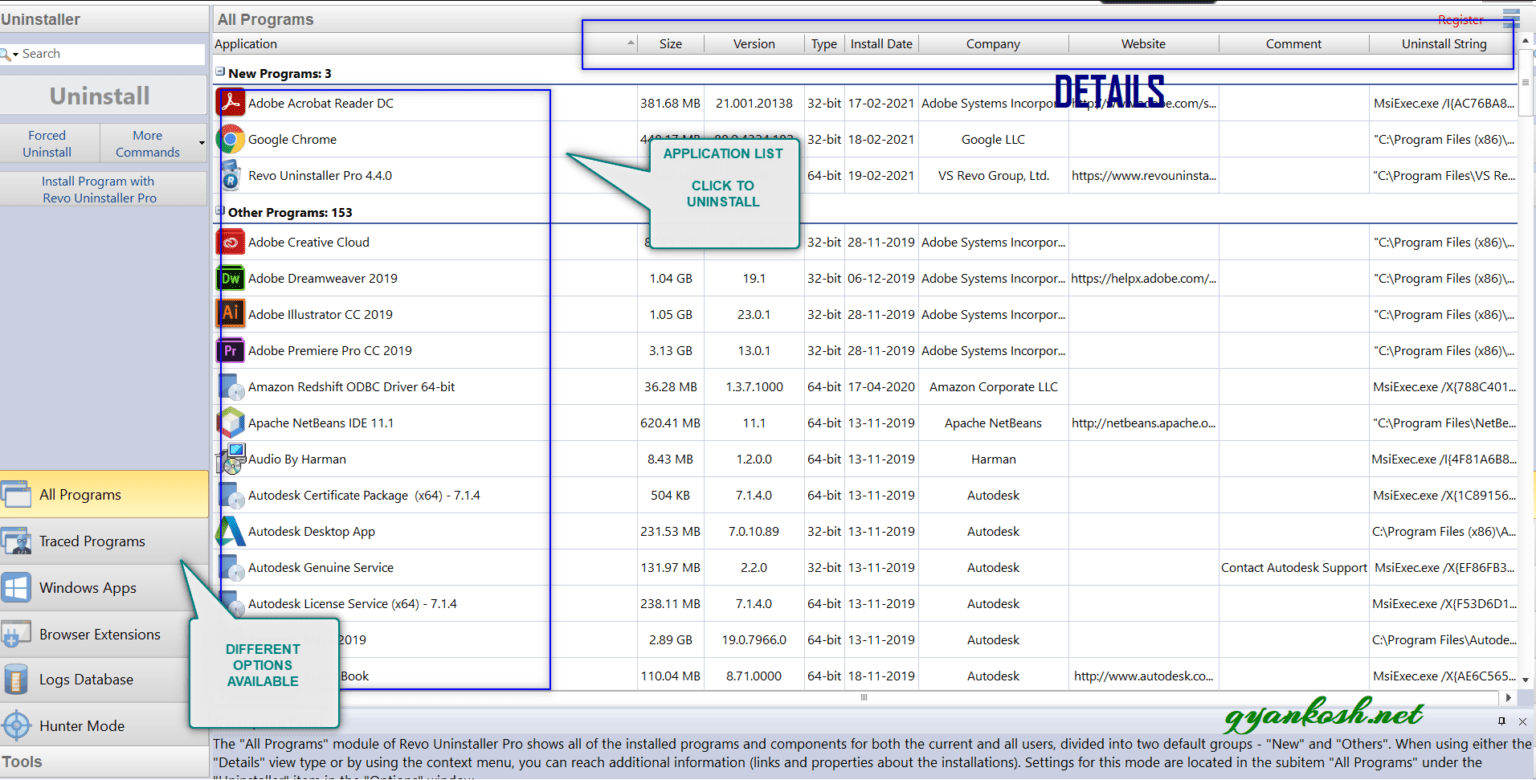The image size is (1536, 780).
Task: Sort by the Version column header
Action: pyautogui.click(x=754, y=43)
